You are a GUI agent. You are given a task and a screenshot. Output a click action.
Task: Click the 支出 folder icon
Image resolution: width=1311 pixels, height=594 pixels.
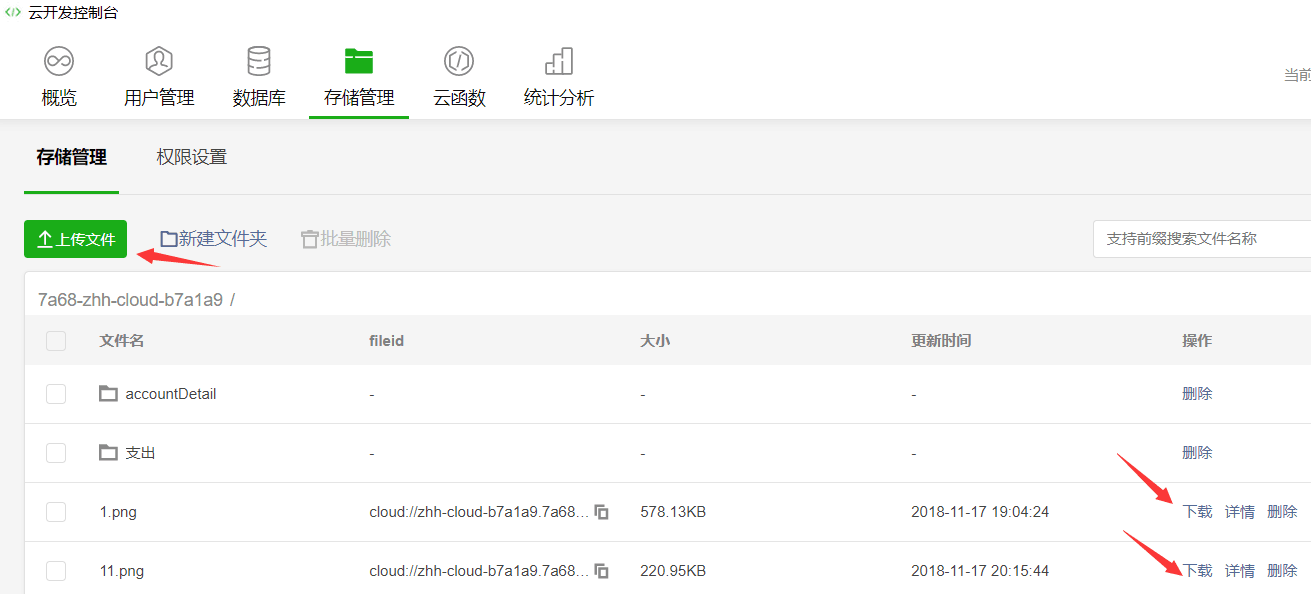[x=108, y=453]
